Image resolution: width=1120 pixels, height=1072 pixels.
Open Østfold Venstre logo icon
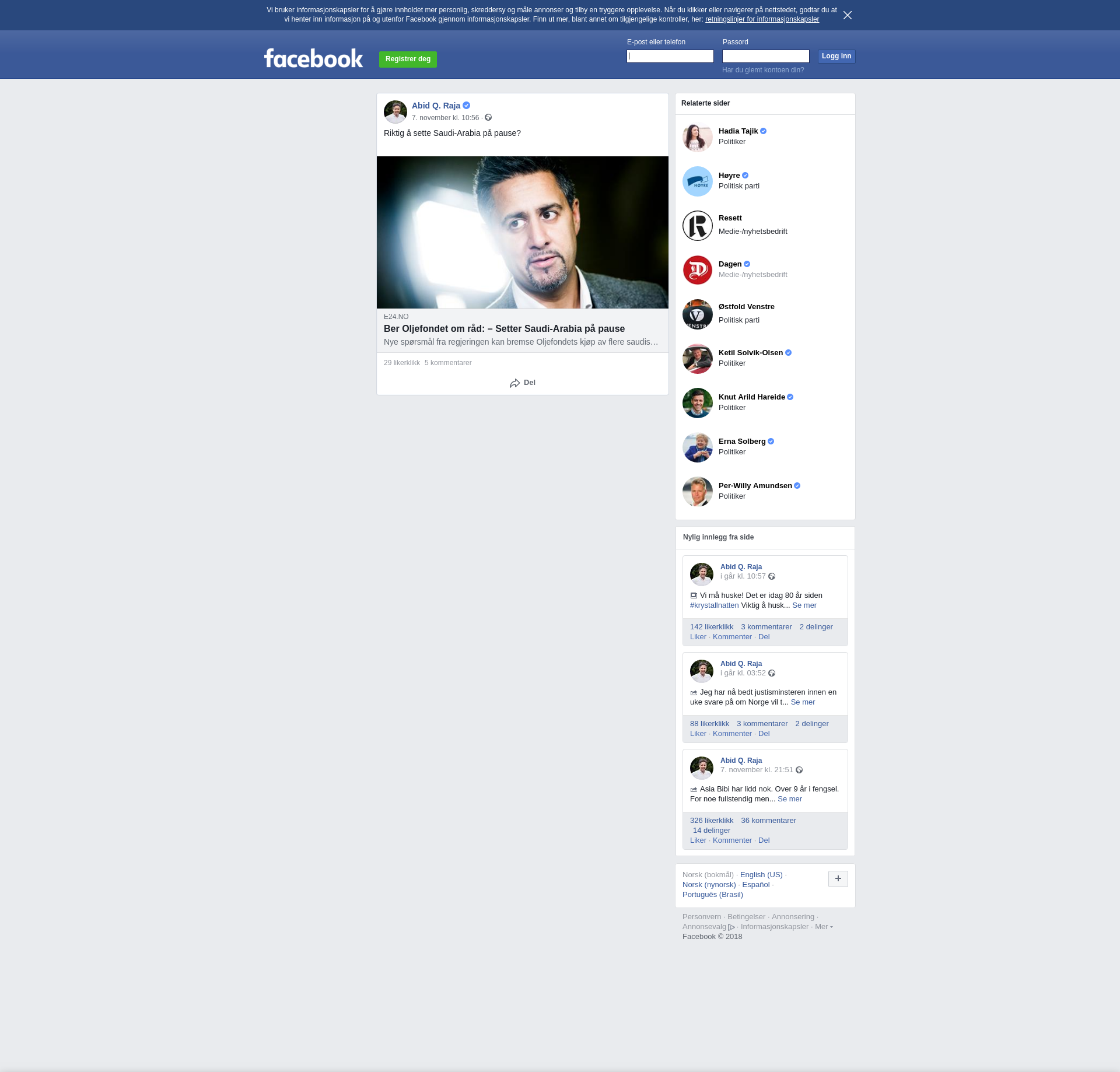coord(698,314)
